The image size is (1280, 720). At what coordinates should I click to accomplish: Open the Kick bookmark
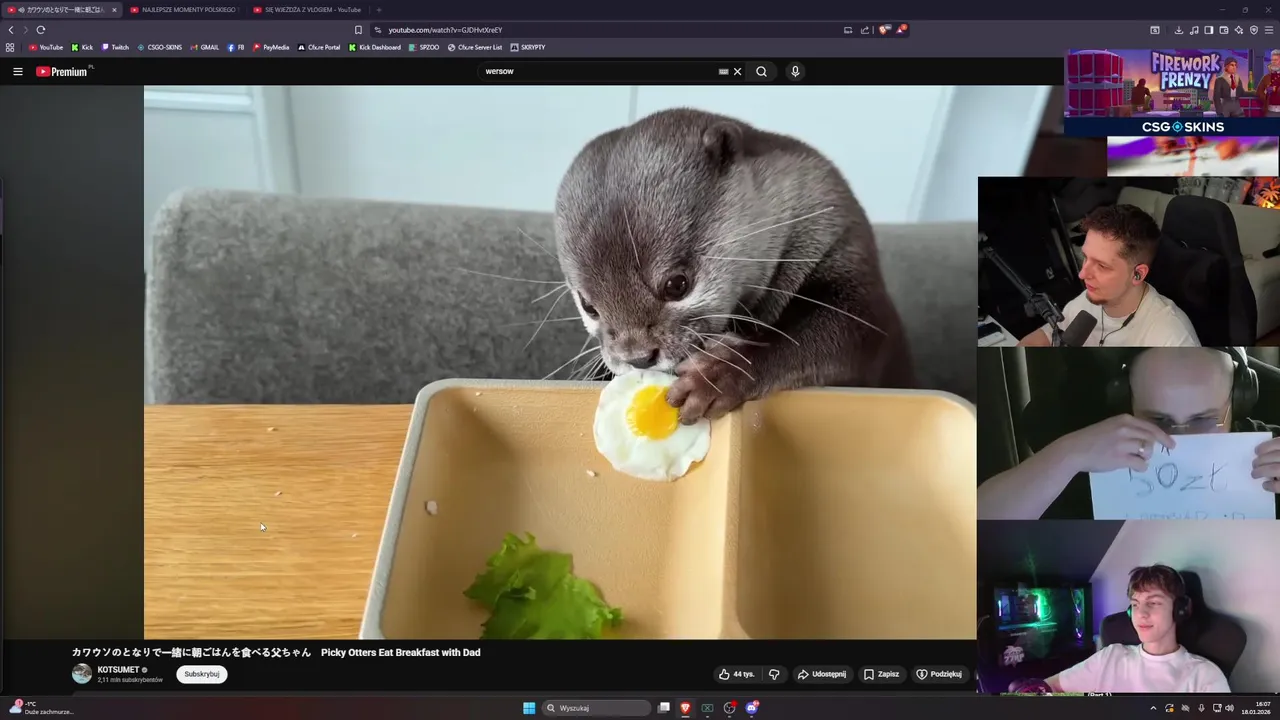[82, 47]
